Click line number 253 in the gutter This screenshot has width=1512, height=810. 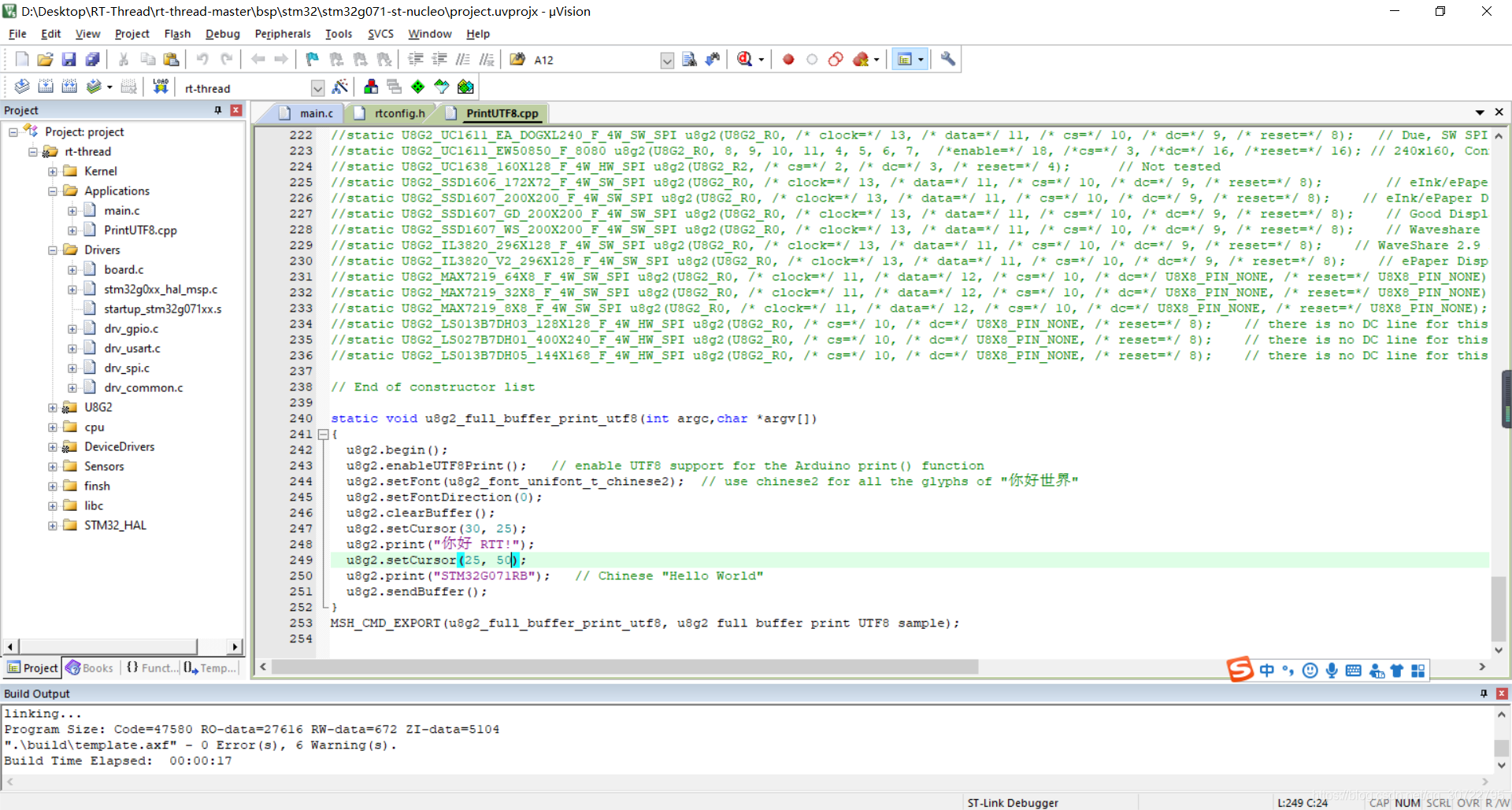pos(301,623)
